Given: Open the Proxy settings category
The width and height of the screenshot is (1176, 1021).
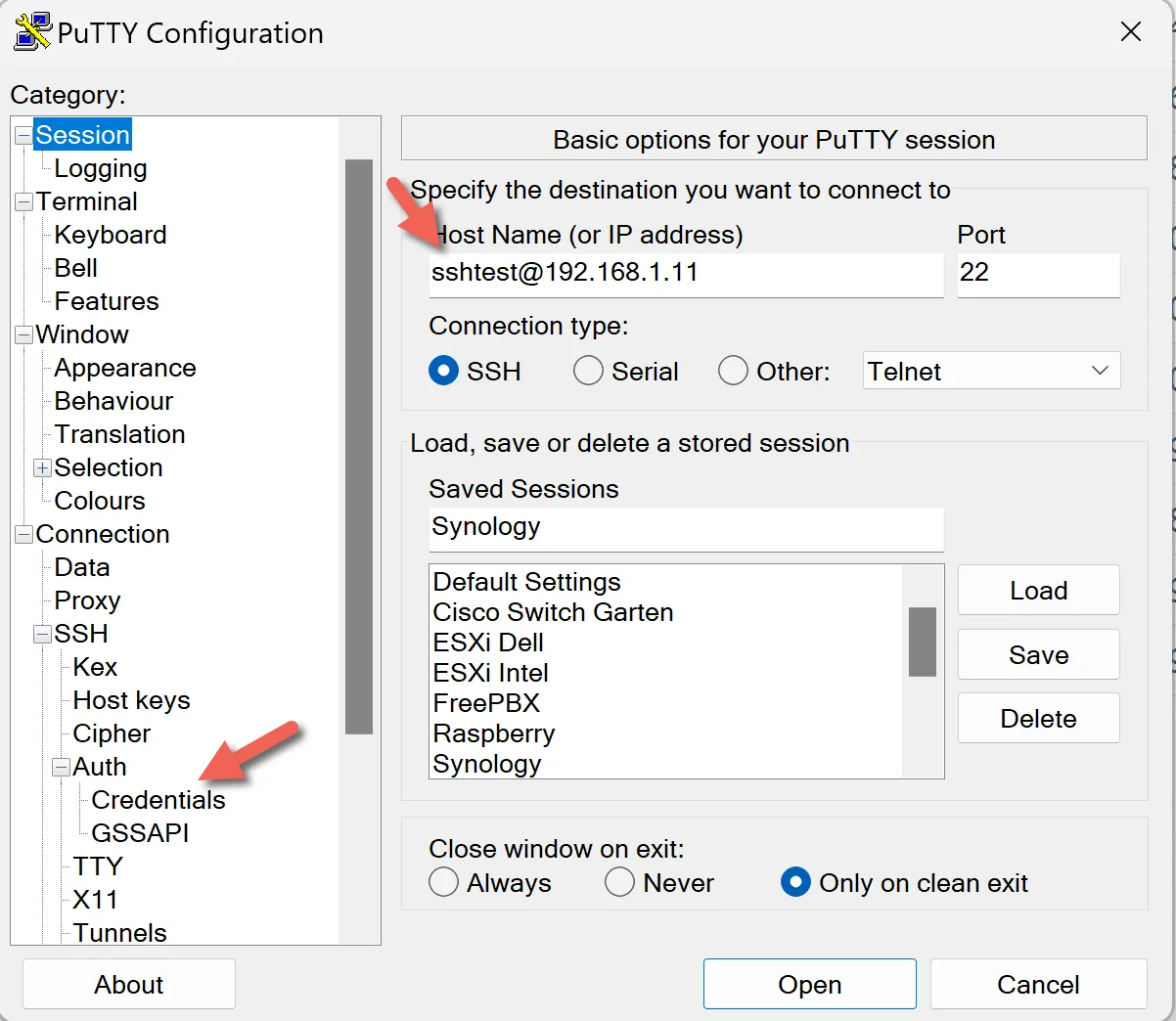Looking at the screenshot, I should (x=87, y=599).
